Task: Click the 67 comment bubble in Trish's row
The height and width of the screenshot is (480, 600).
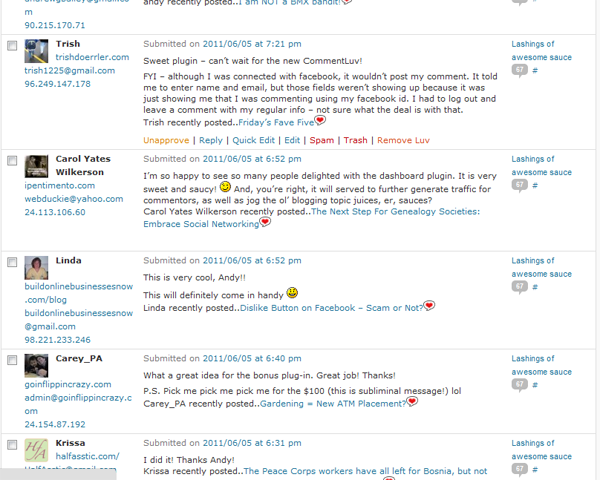Action: pos(520,70)
